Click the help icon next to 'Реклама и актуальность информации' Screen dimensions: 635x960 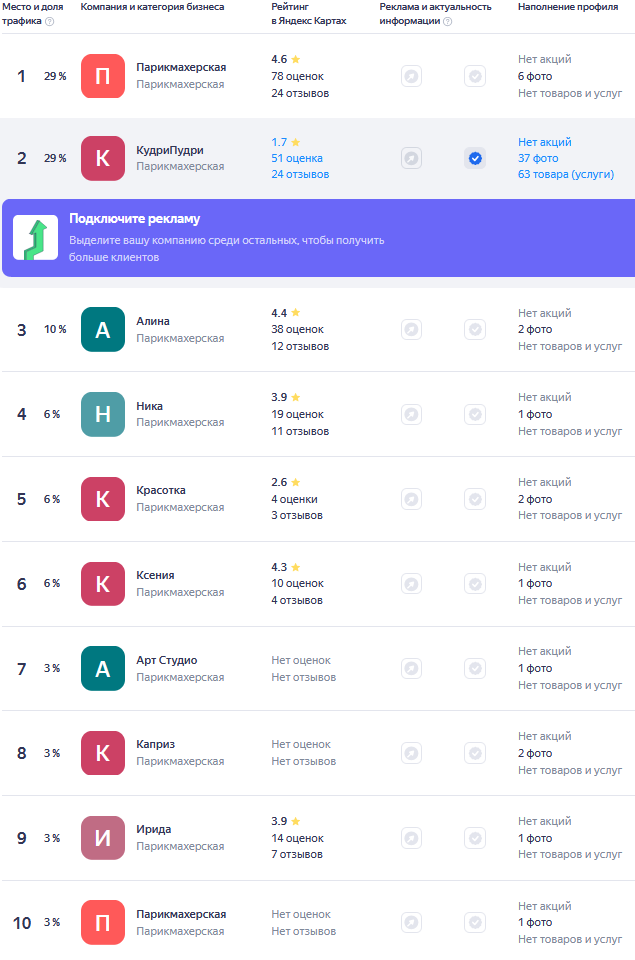tap(448, 21)
